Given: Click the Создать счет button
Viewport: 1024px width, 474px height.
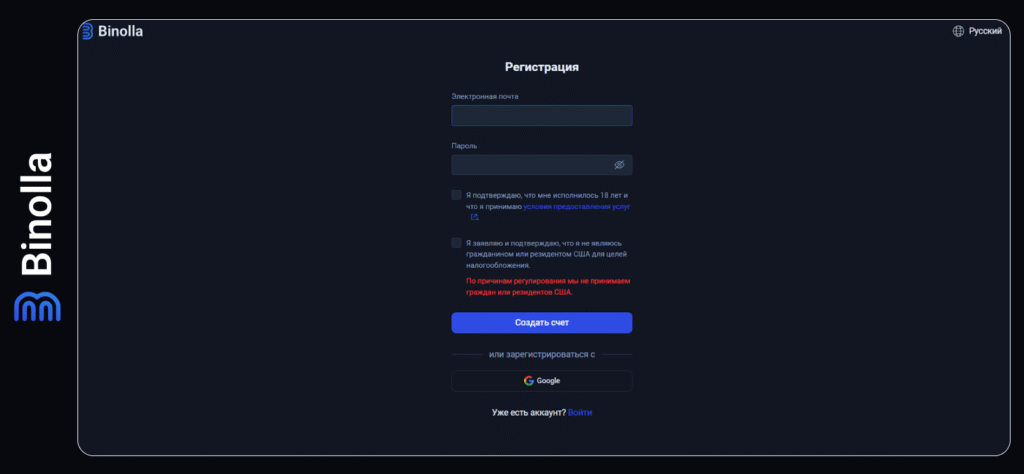Looking at the screenshot, I should 541,323.
